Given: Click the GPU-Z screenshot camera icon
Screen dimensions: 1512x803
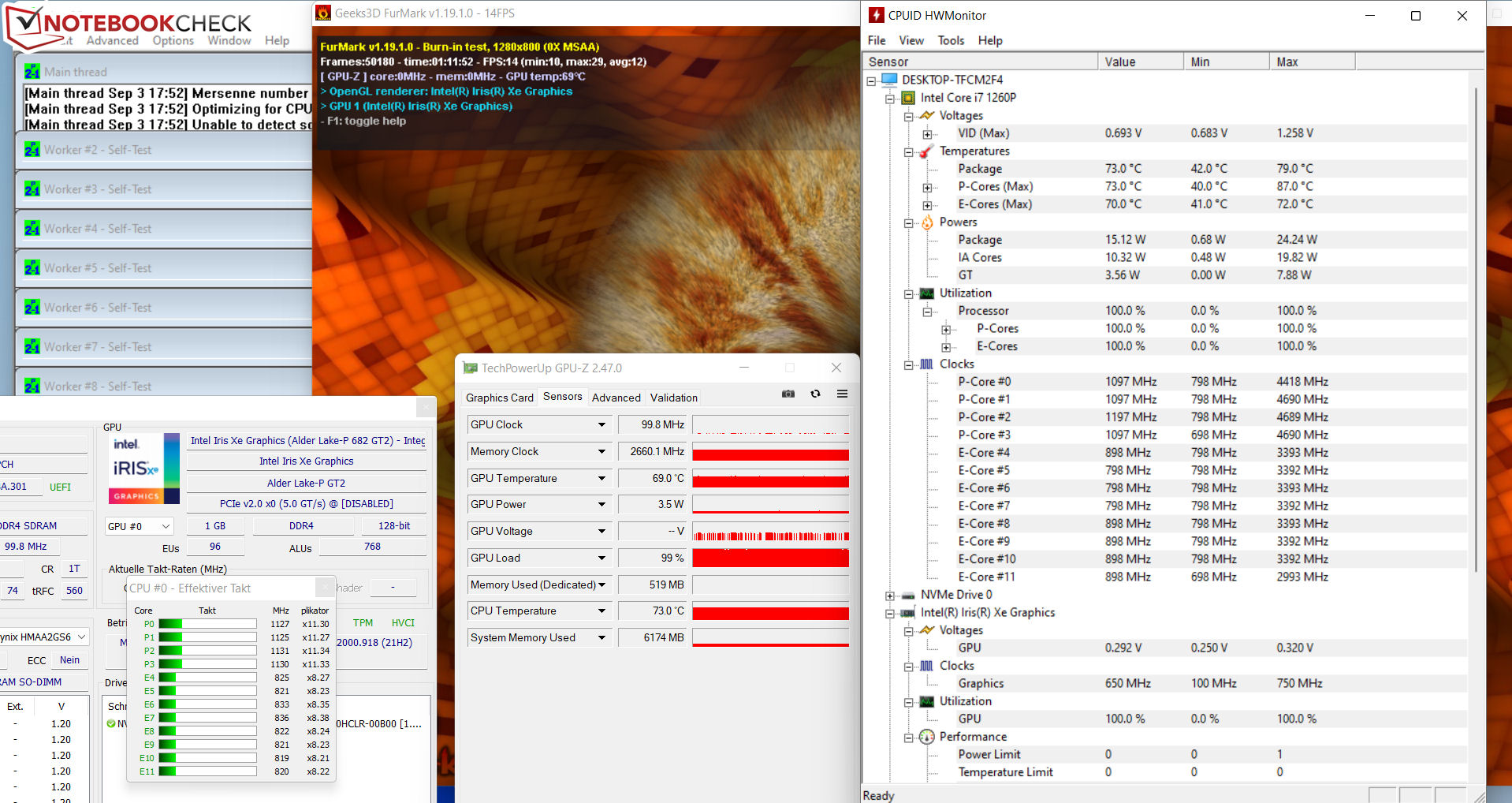Looking at the screenshot, I should pos(788,394).
